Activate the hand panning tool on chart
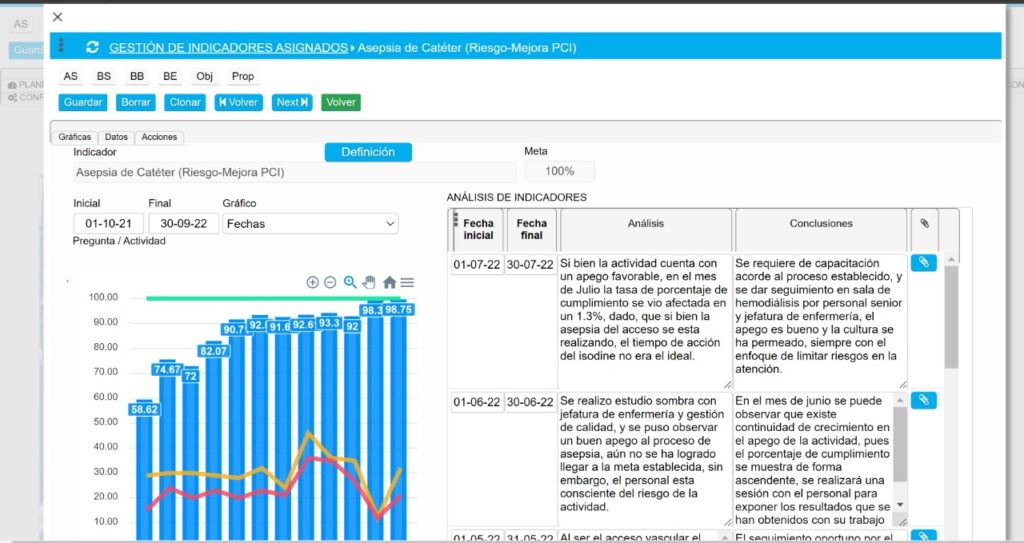This screenshot has height=543, width=1024. pos(369,282)
